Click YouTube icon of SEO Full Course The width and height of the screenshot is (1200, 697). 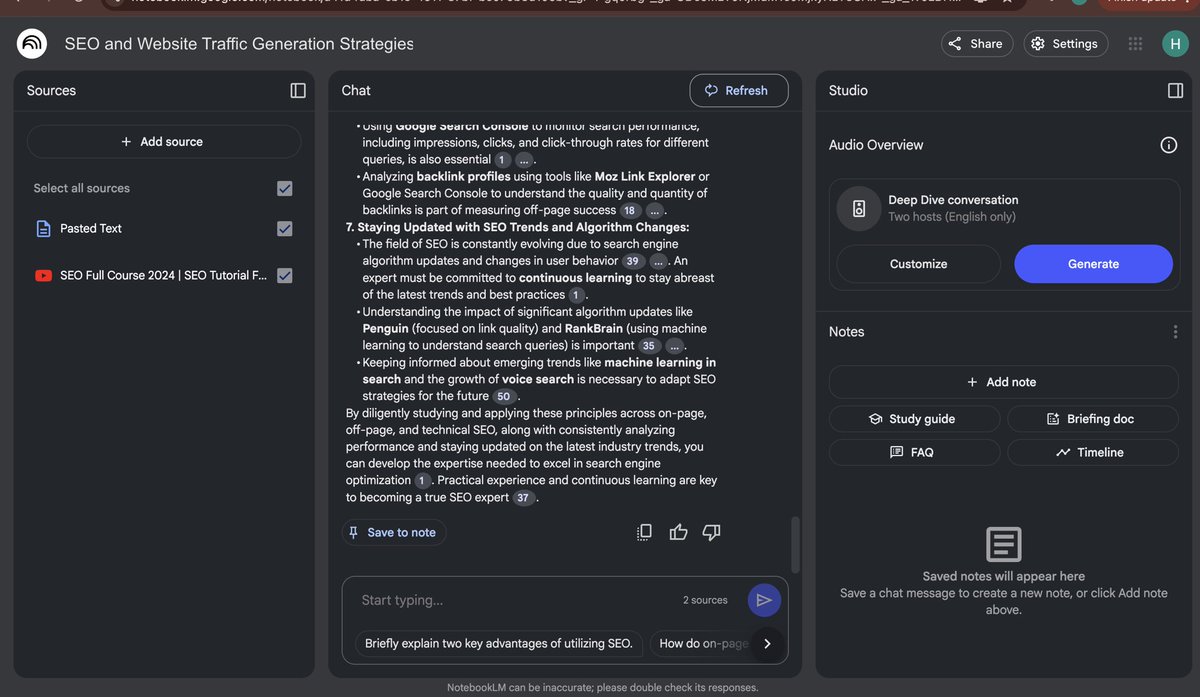coord(43,276)
